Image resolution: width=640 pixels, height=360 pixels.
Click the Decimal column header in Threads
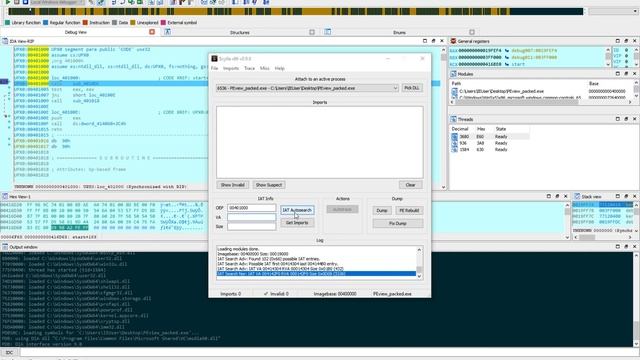[460, 129]
